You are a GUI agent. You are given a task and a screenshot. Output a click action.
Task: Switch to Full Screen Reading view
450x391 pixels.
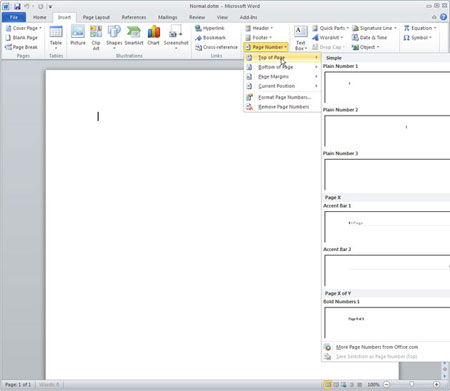click(x=336, y=385)
